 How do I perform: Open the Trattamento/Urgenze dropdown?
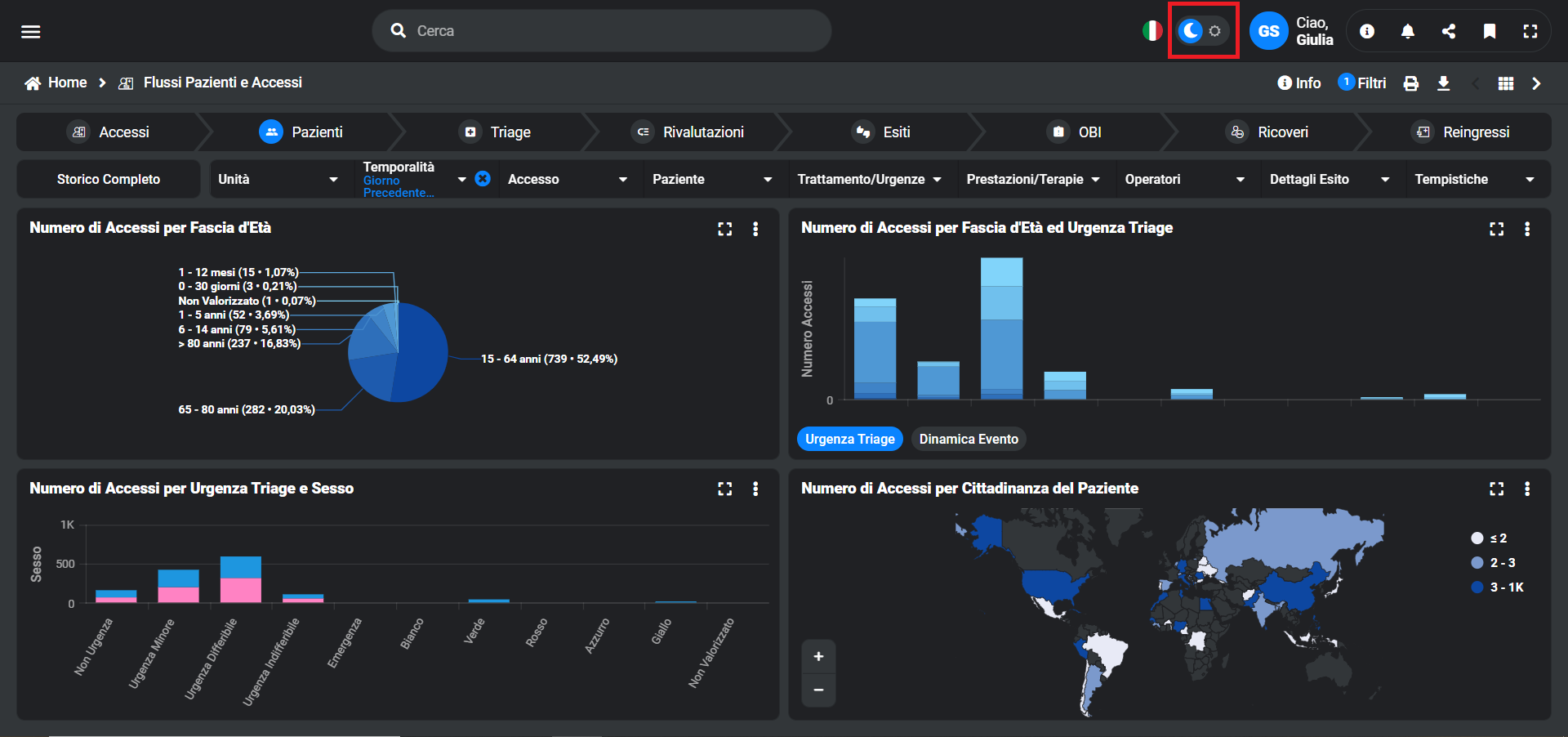click(x=869, y=179)
